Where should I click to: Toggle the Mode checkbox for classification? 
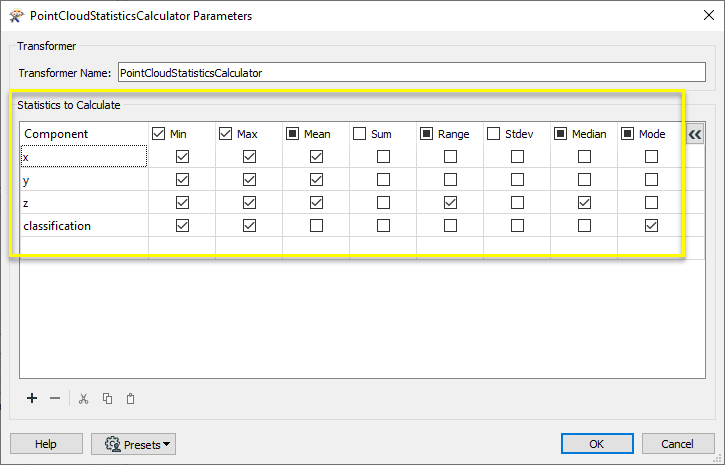click(x=651, y=226)
